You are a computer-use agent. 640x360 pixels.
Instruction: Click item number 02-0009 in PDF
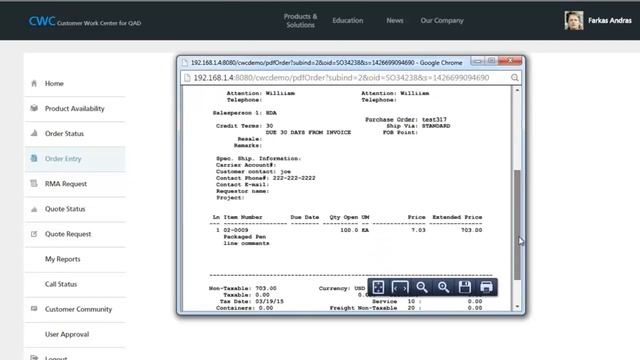coord(236,230)
